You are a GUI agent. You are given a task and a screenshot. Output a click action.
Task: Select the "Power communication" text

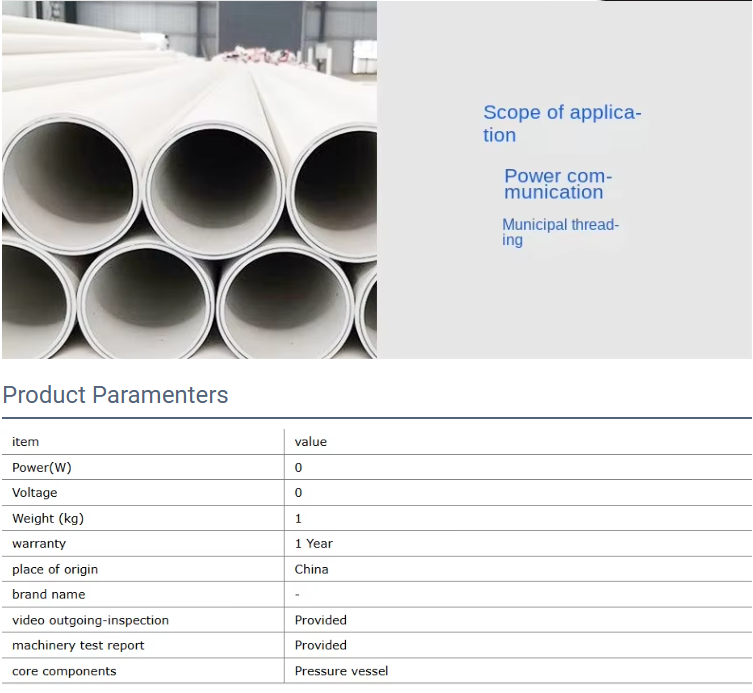(x=557, y=184)
